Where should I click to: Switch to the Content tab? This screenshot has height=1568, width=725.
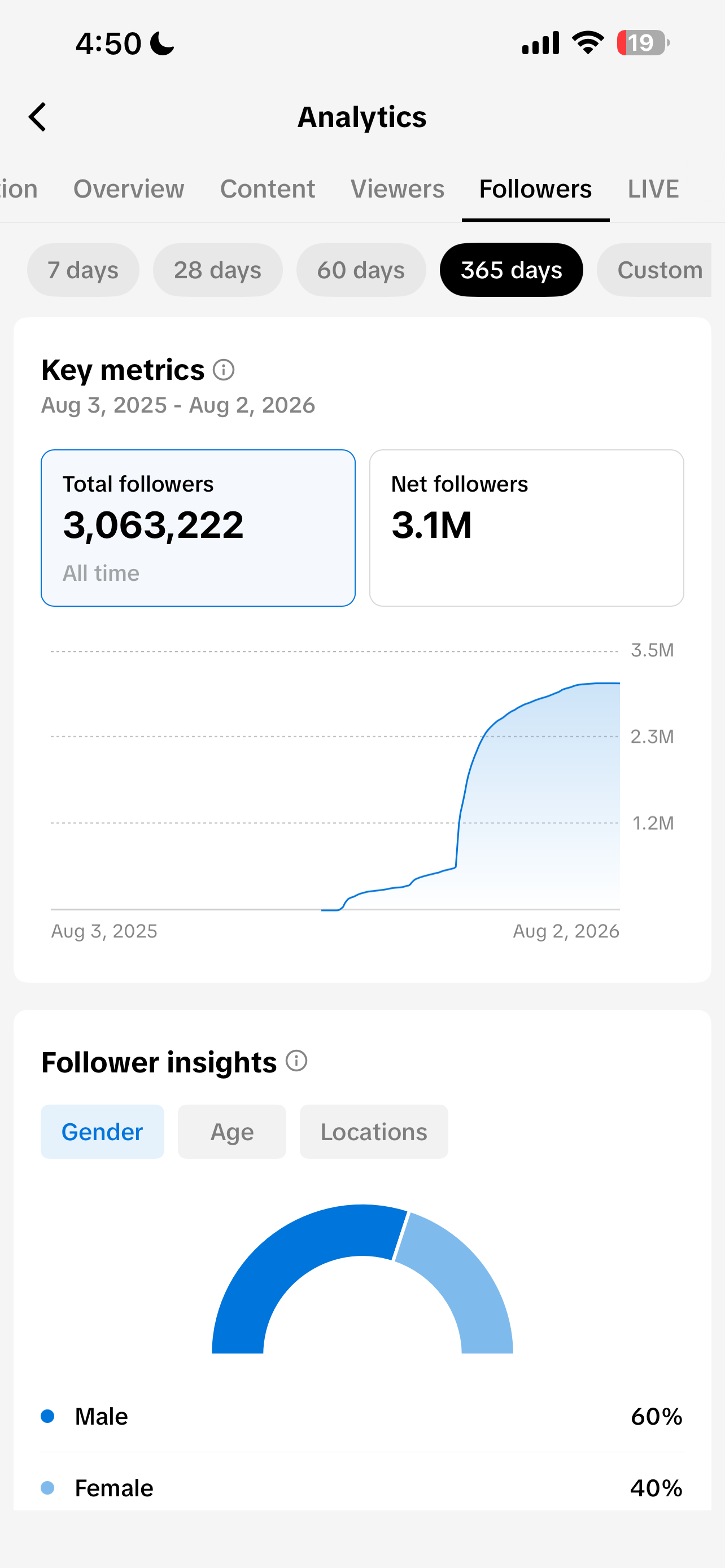[x=267, y=189]
